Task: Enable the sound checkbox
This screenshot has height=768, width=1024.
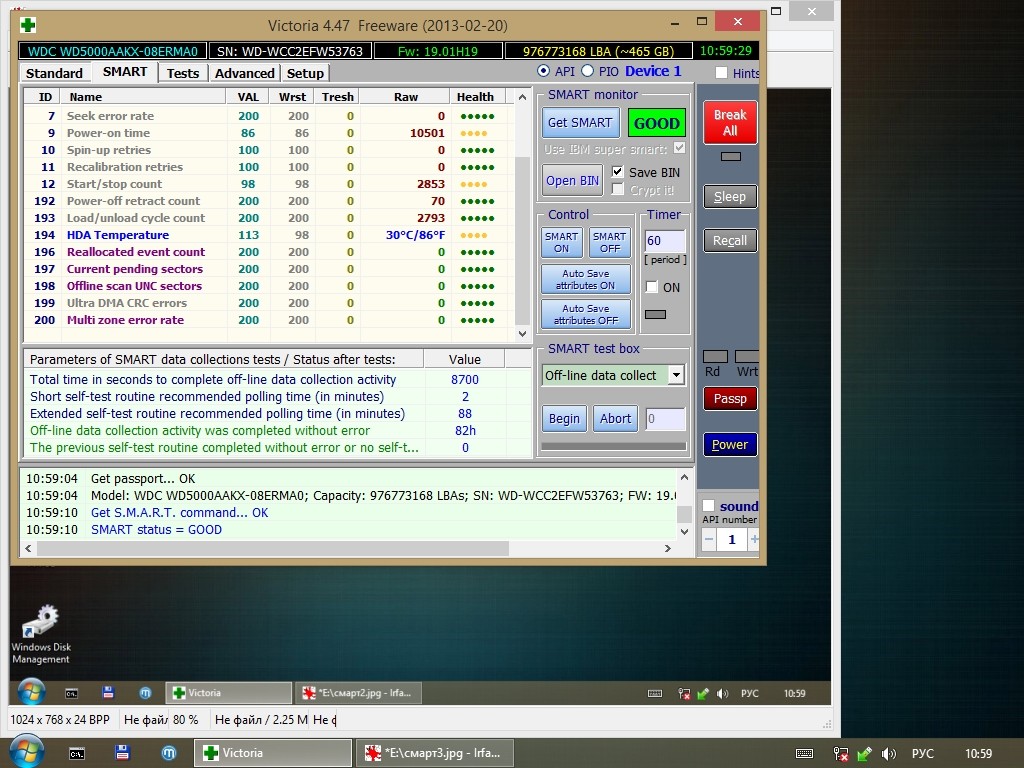Action: (708, 505)
